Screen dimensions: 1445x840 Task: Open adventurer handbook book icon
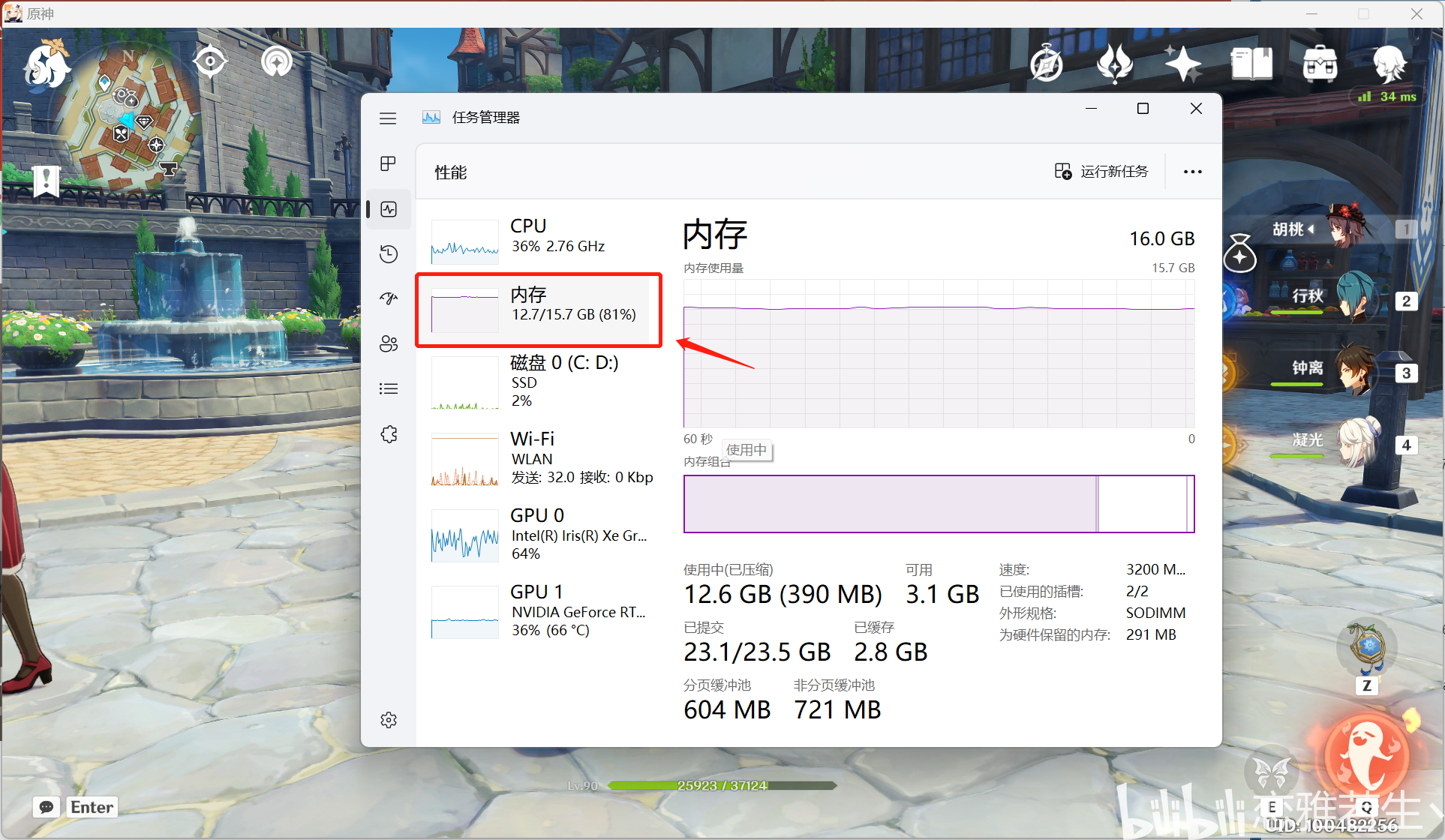pyautogui.click(x=1251, y=64)
